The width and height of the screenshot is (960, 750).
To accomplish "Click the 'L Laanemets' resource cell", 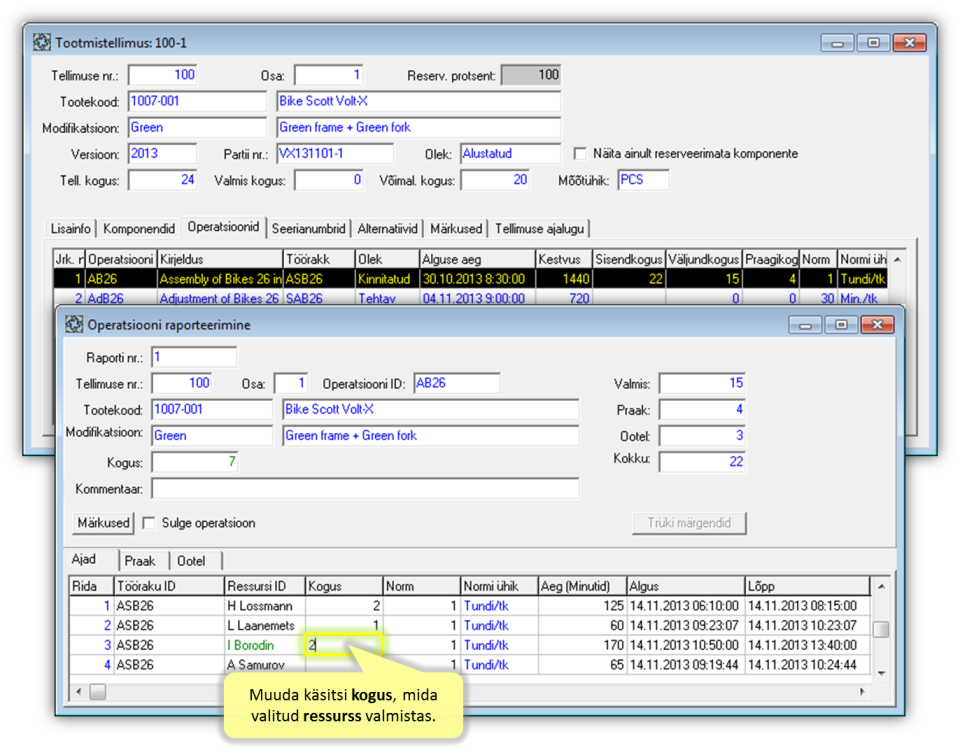I will pos(265,626).
